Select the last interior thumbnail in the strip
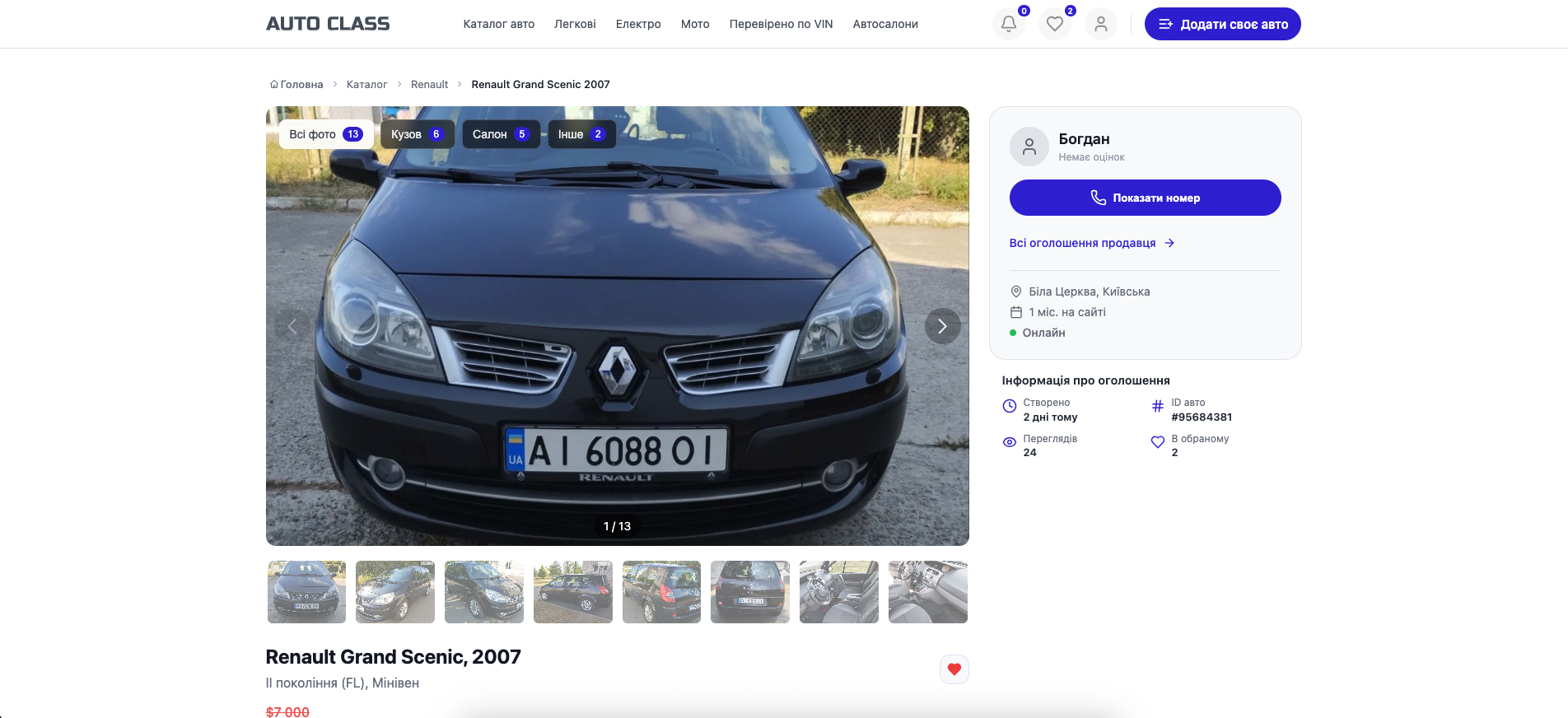This screenshot has width=1568, height=718. click(927, 592)
